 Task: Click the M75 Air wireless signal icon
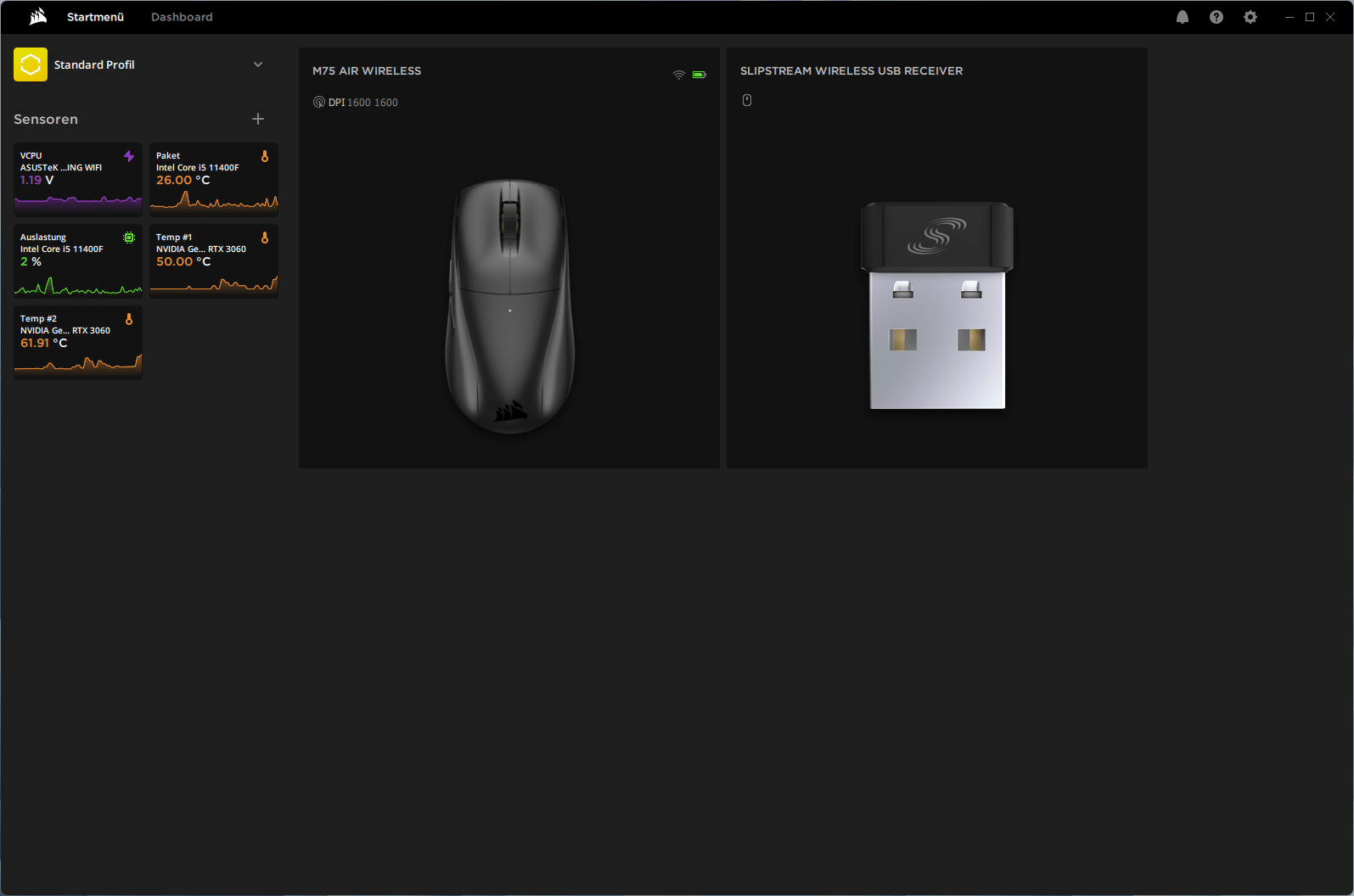point(678,75)
